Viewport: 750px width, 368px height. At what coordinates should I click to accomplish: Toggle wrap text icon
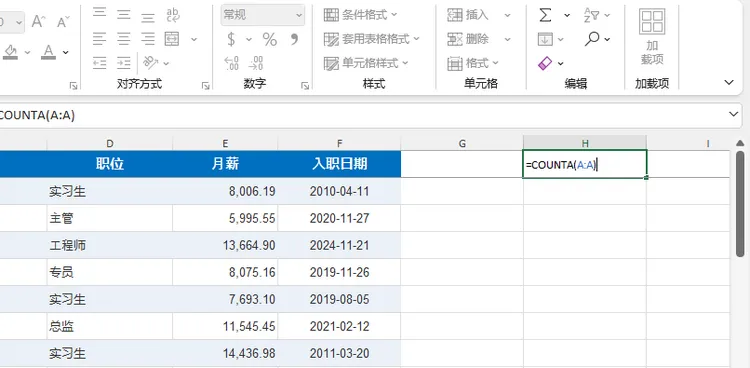pyautogui.click(x=173, y=14)
